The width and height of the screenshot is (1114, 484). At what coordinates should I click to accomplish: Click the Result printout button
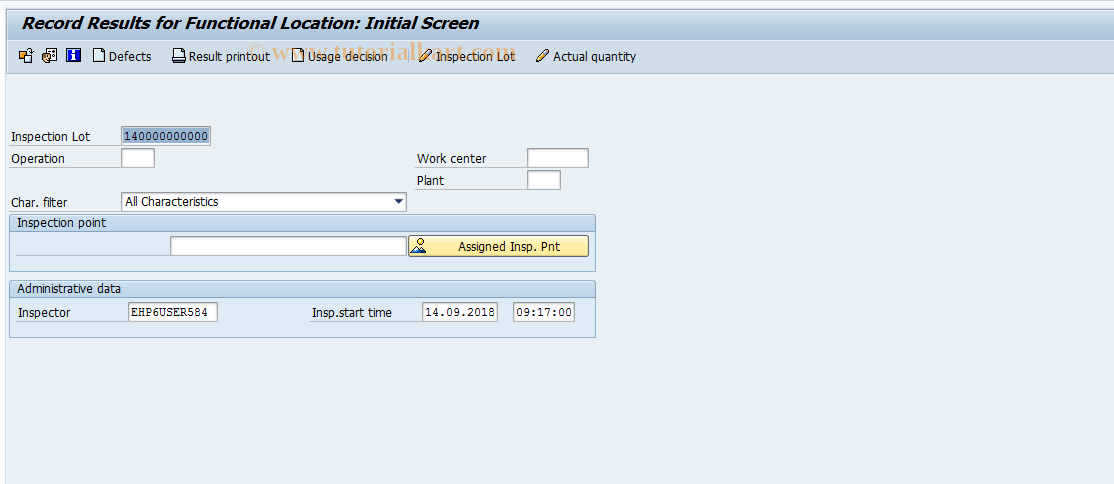221,56
